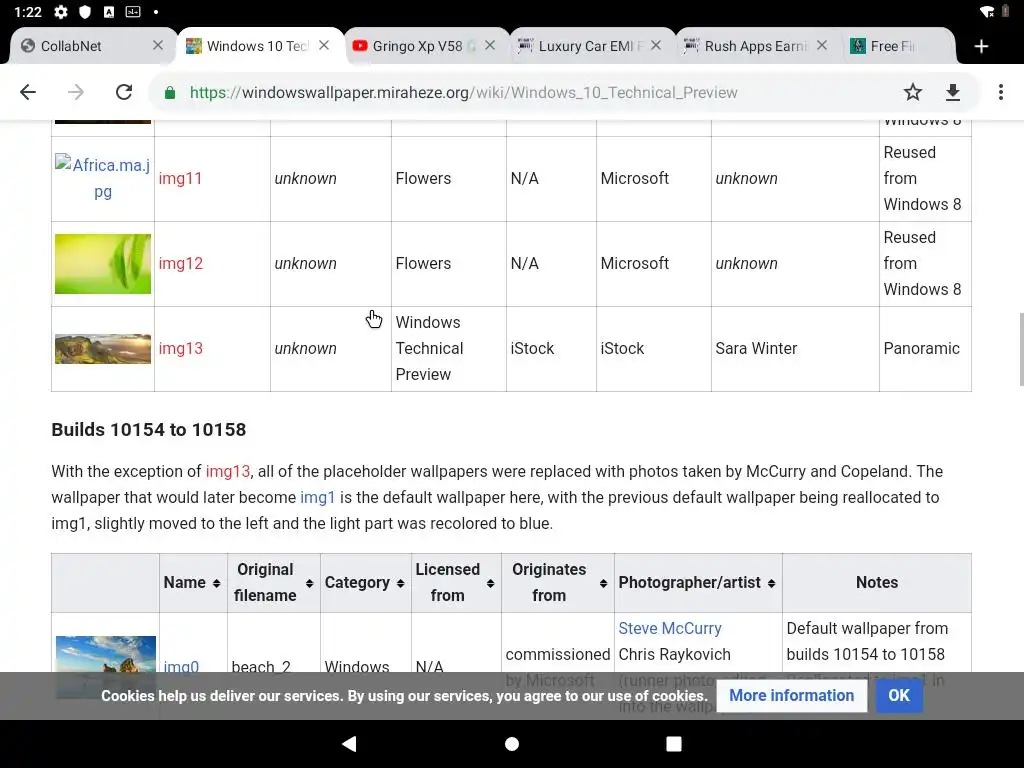
Task: Open the img13 link in table row
Action: (x=180, y=348)
